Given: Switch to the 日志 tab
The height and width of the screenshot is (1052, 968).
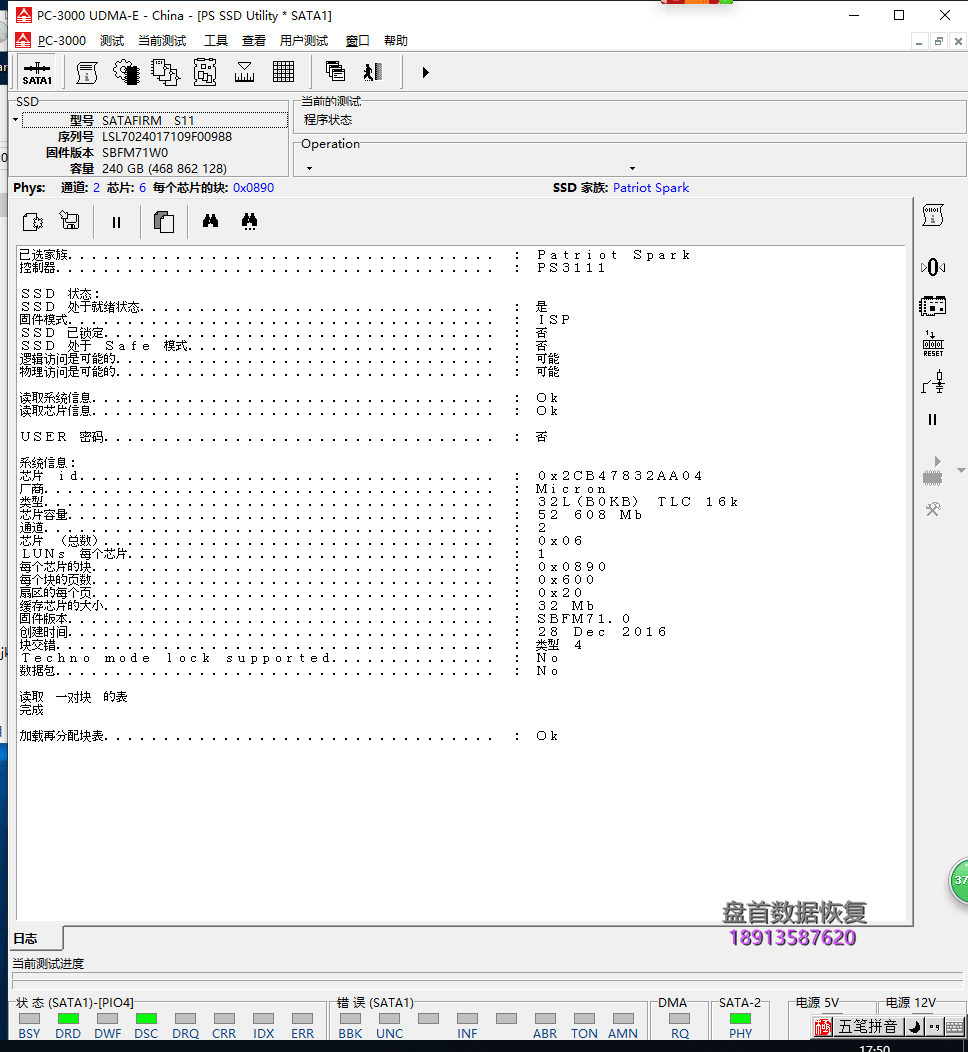Looking at the screenshot, I should tap(37, 939).
